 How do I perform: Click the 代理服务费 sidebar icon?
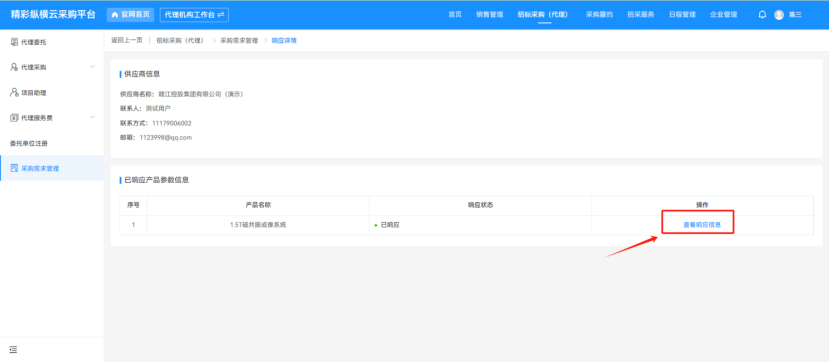point(14,118)
